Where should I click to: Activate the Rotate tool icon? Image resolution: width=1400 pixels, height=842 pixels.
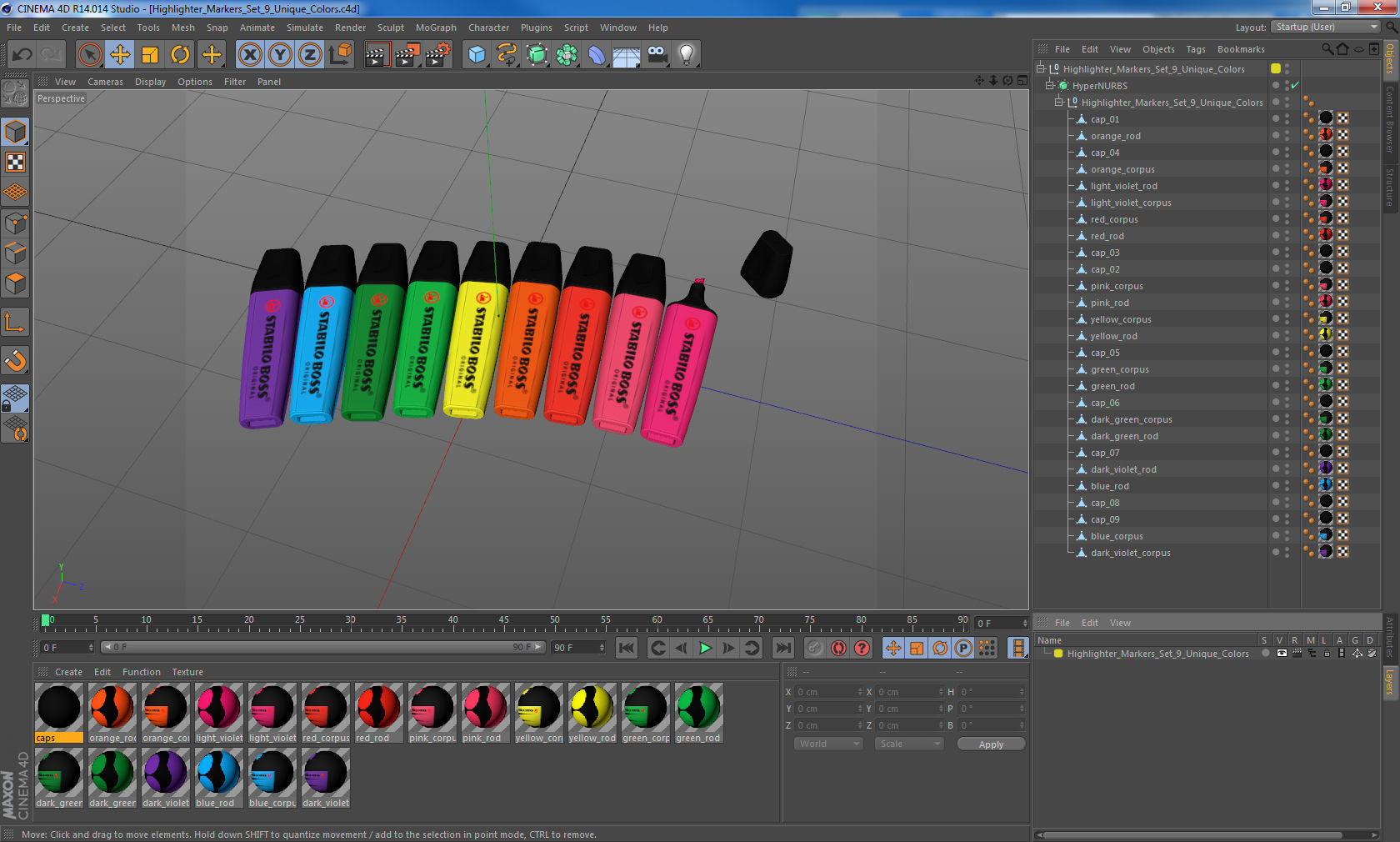[x=180, y=55]
